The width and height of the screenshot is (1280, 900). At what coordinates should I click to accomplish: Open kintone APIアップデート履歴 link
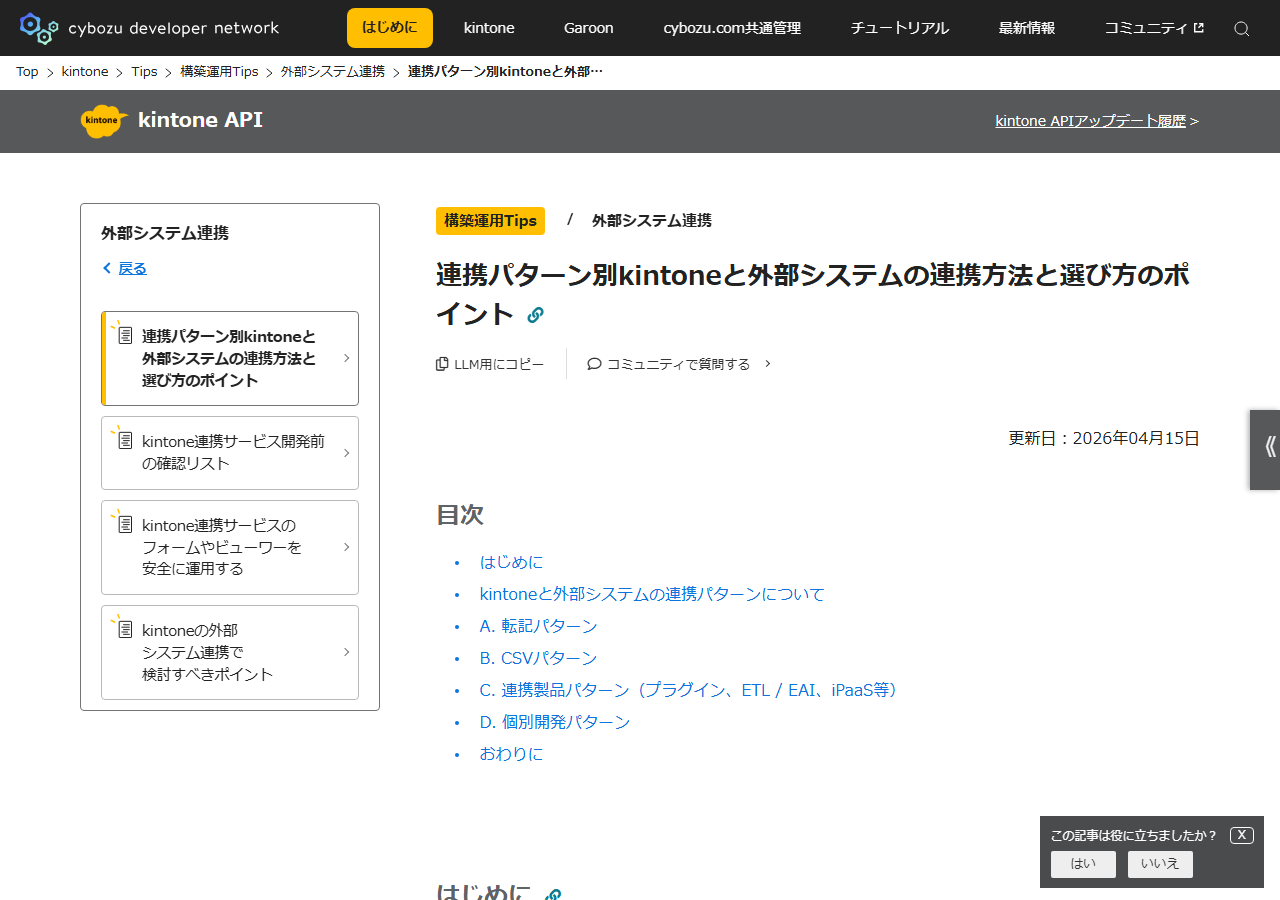[x=1090, y=121]
